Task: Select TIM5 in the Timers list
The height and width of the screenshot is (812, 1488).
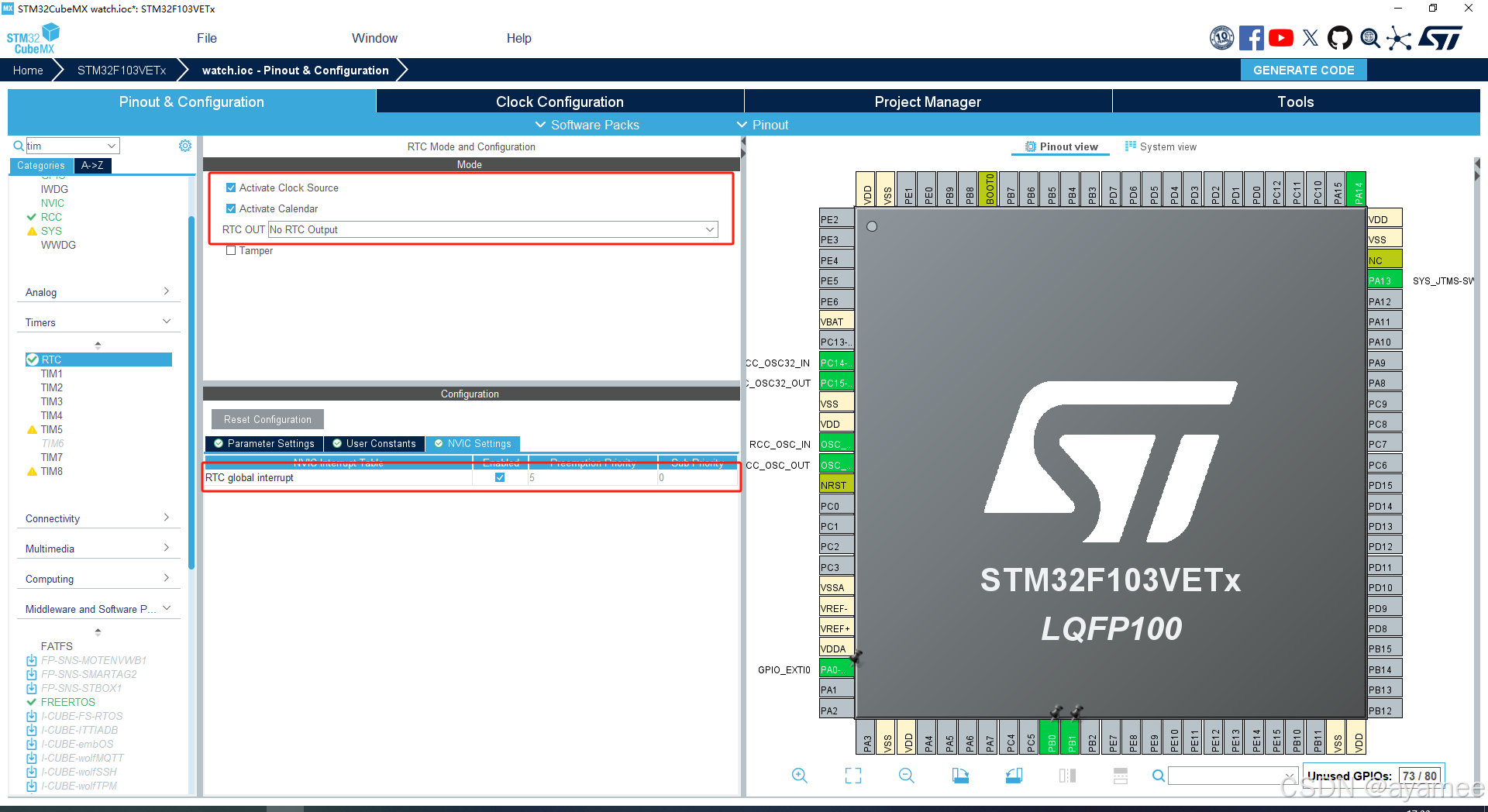Action: (52, 429)
